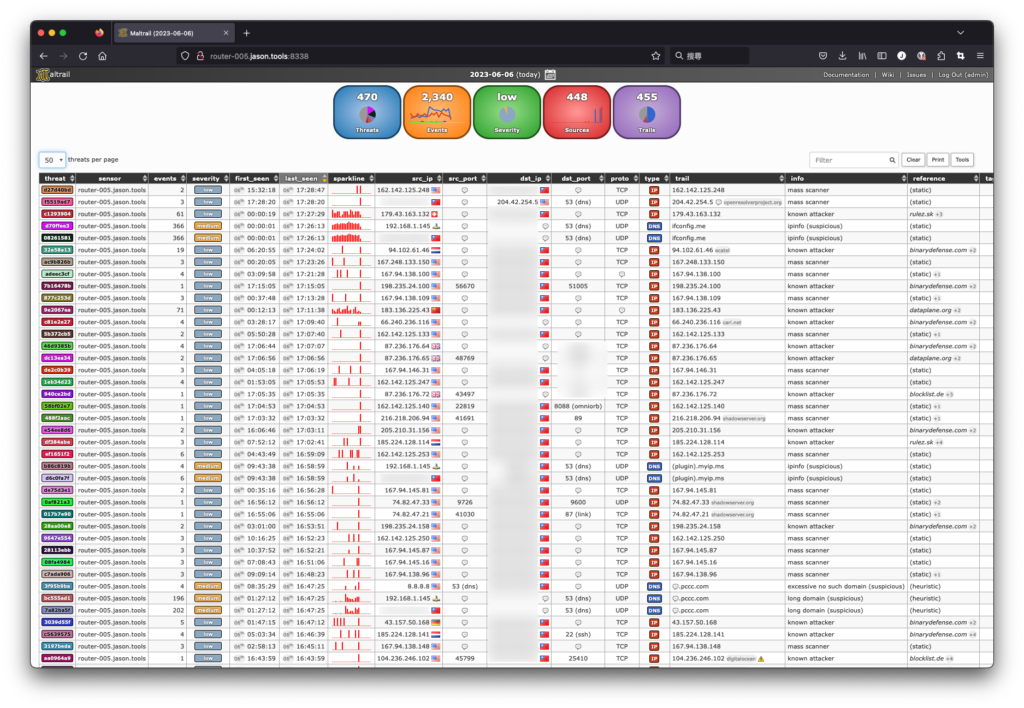Focus the browser search box
The width and height of the screenshot is (1024, 708).
(709, 56)
